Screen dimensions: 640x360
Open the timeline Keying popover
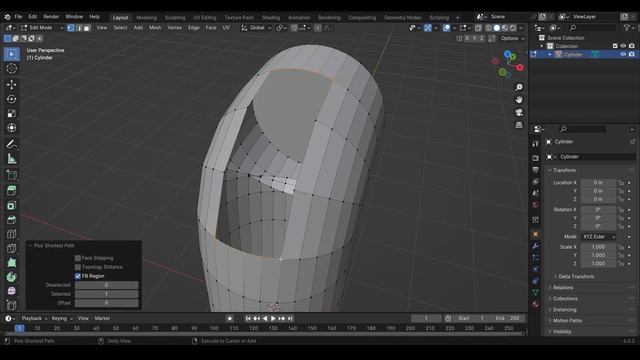(x=62, y=318)
